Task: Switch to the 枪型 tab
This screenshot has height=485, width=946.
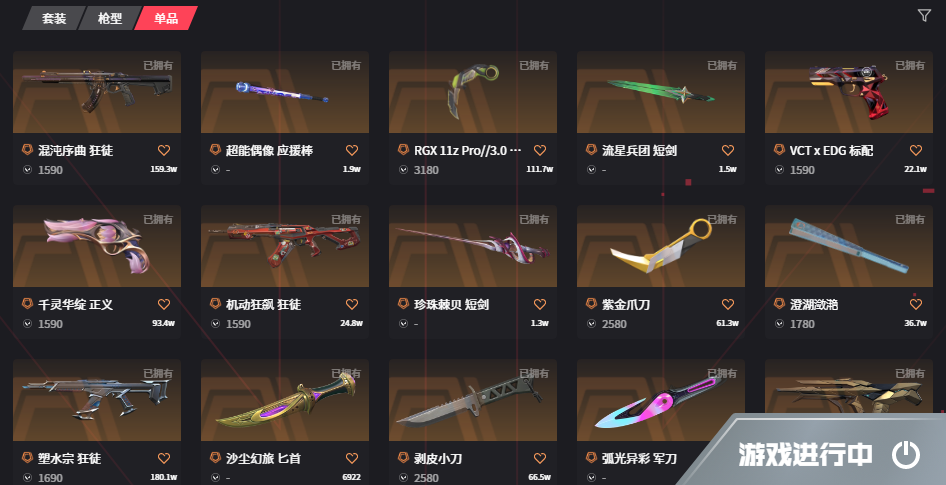Action: [110, 18]
